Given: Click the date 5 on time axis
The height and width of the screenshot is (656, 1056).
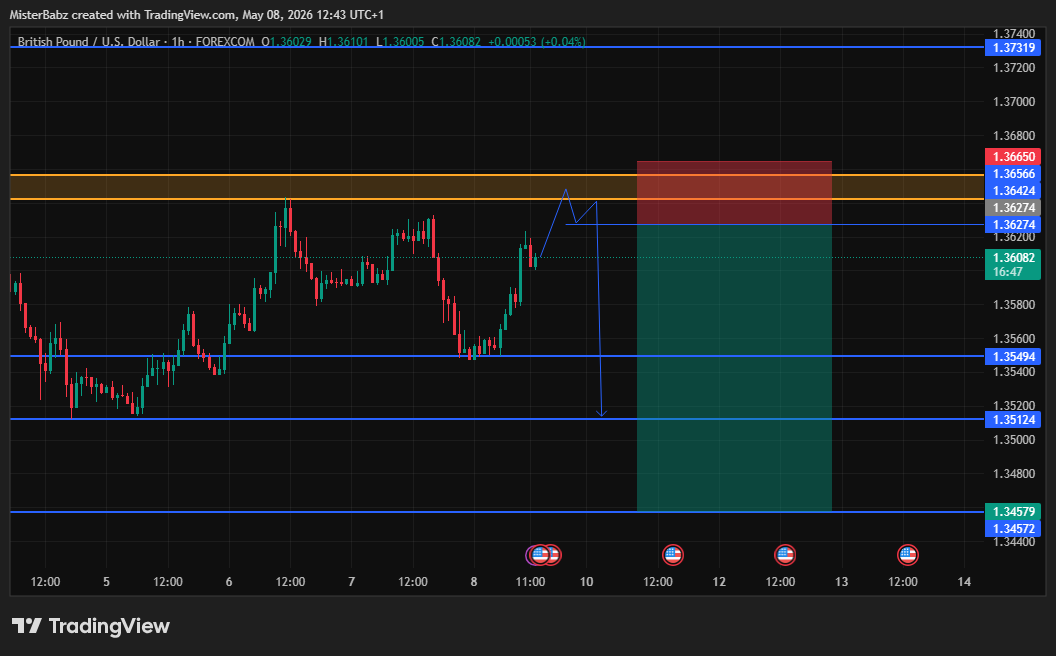Looking at the screenshot, I should 106,581.
